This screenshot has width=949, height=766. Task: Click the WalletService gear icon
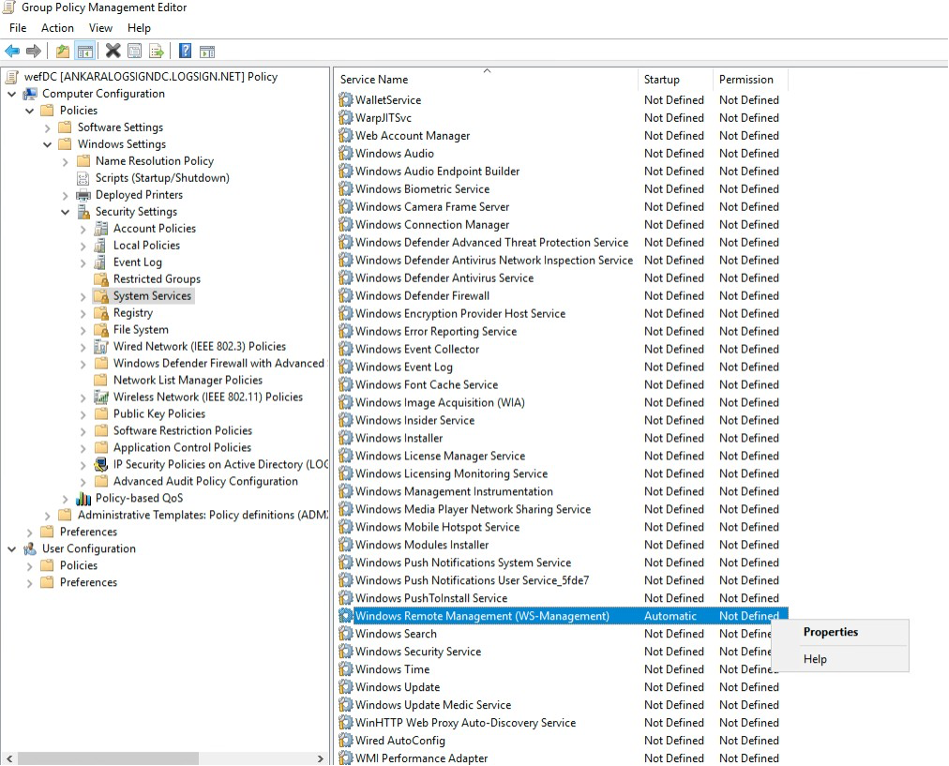click(x=346, y=100)
